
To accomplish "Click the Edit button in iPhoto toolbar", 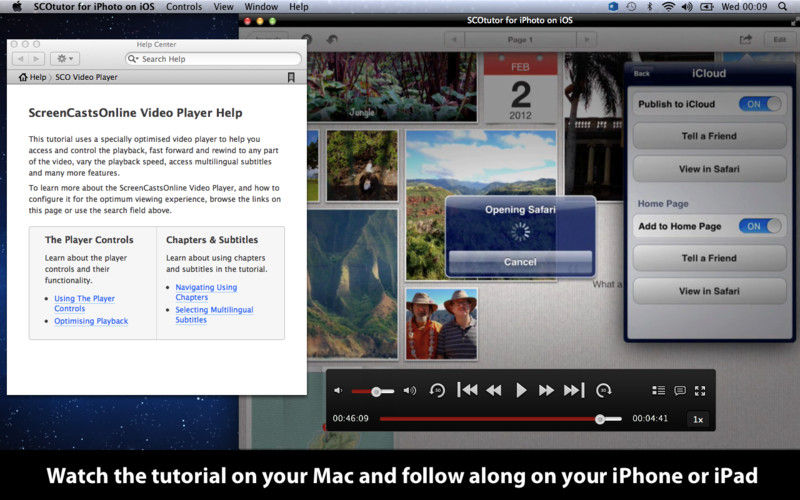I will (x=780, y=39).
